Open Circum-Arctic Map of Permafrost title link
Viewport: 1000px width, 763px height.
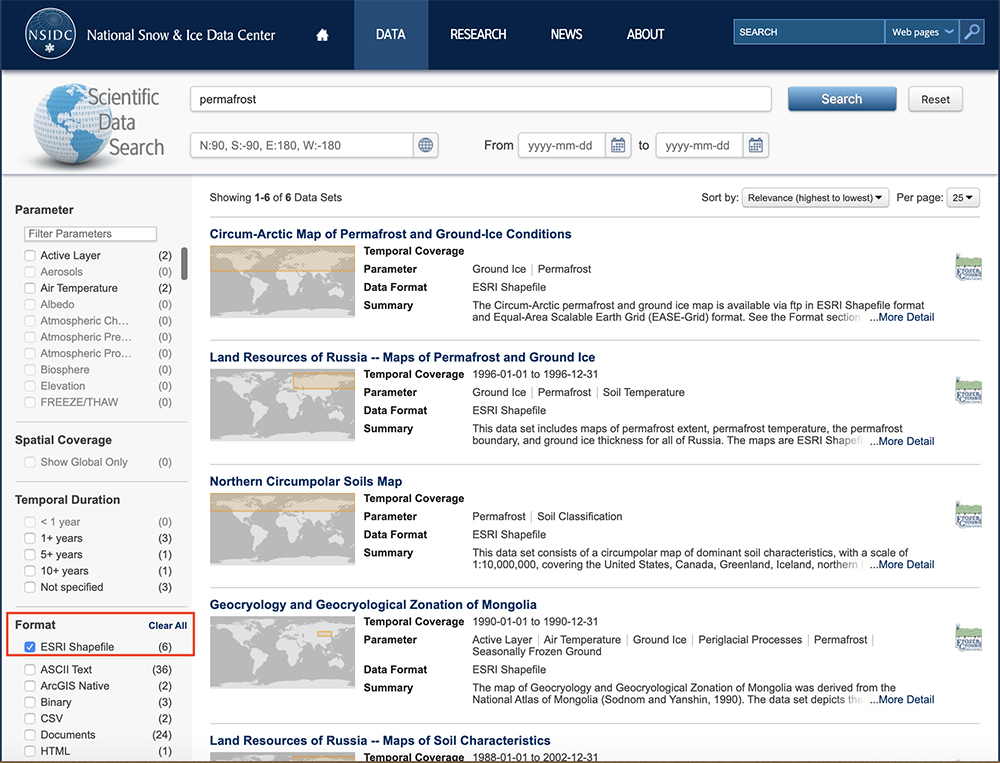coord(390,234)
